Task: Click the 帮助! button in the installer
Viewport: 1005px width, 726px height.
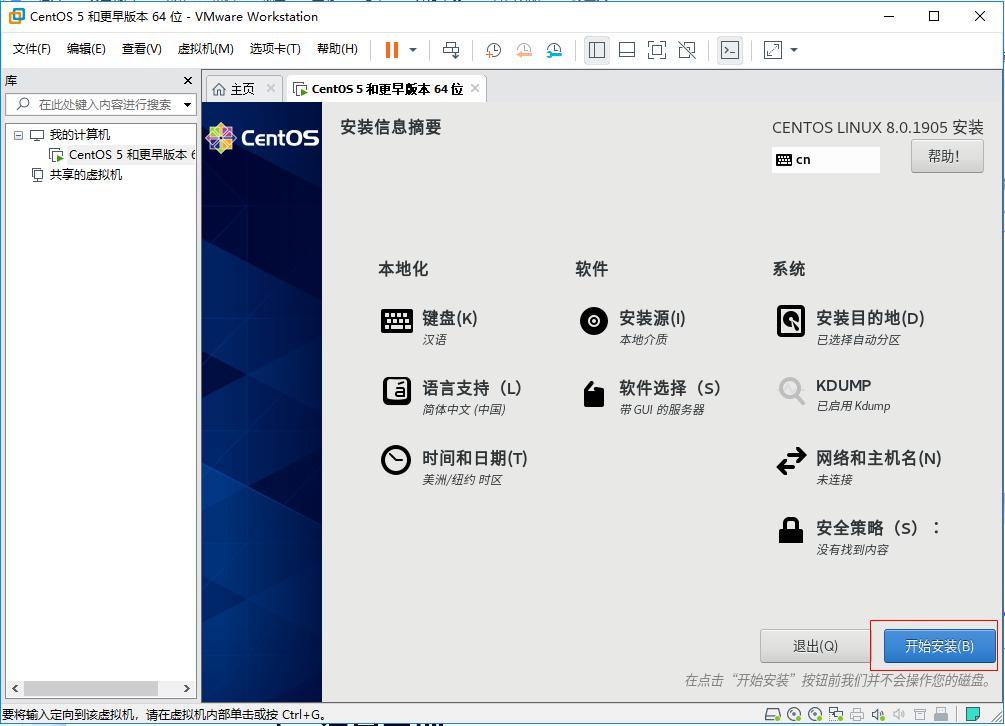Action: (x=945, y=156)
